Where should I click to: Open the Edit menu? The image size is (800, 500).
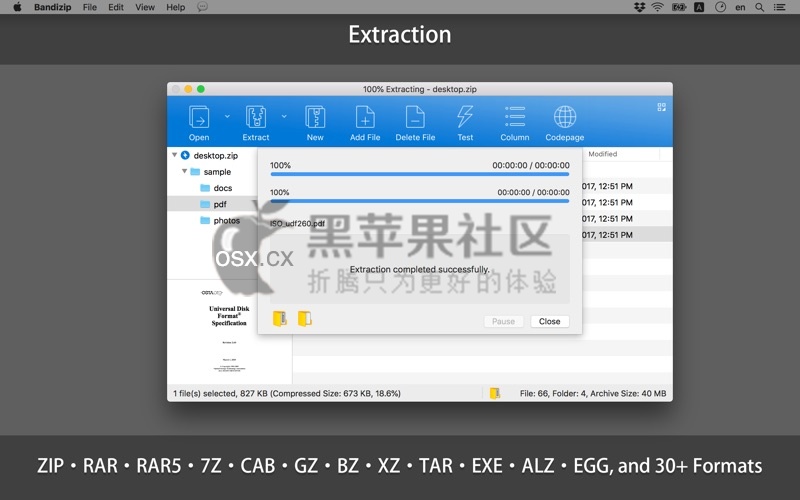click(x=116, y=7)
